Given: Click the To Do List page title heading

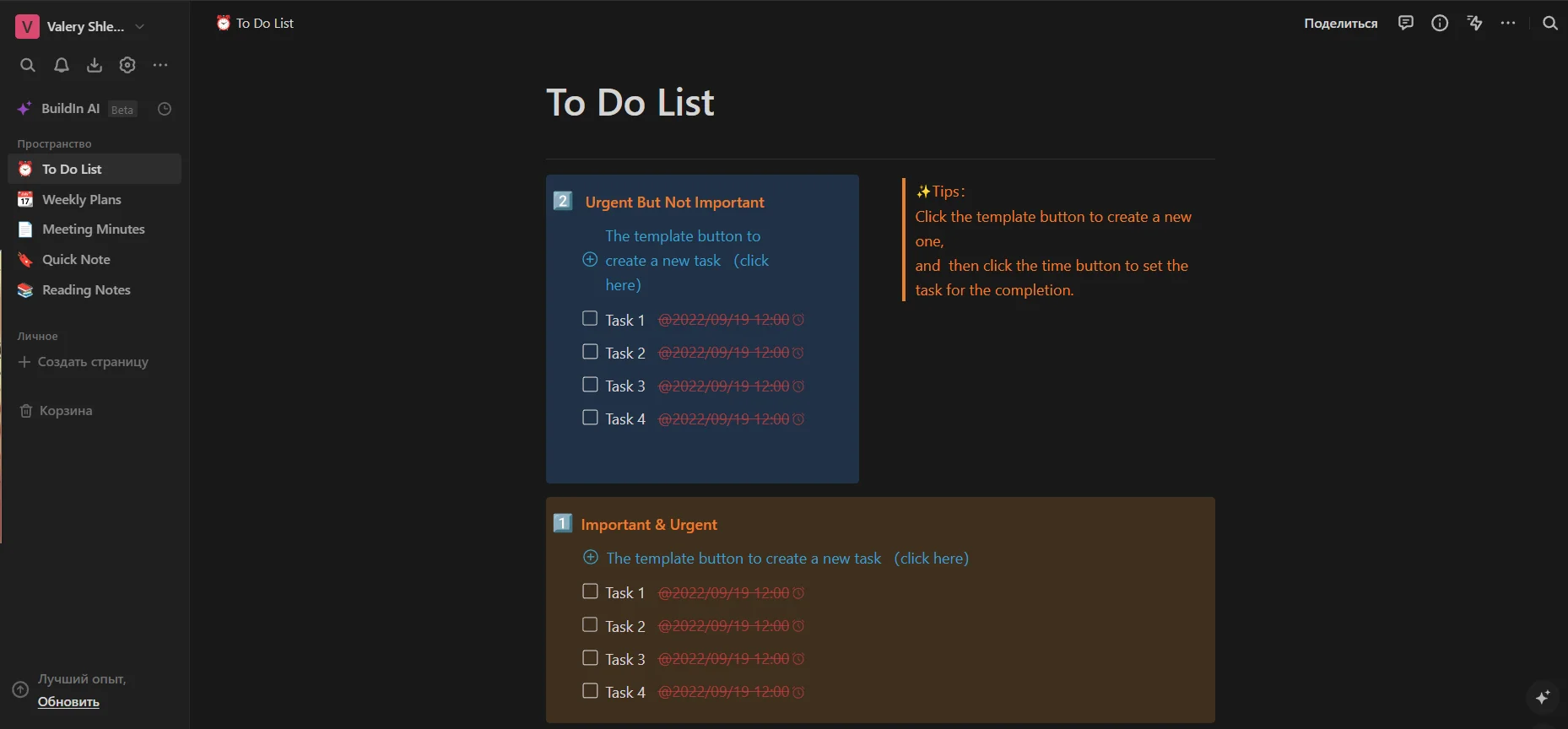Looking at the screenshot, I should (x=630, y=103).
